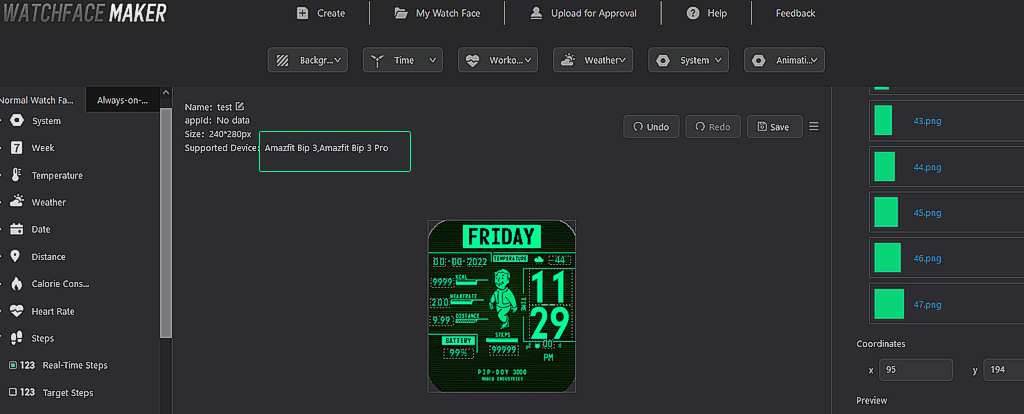Open My Watch Face folder
The width and height of the screenshot is (1024, 414).
[x=438, y=13]
